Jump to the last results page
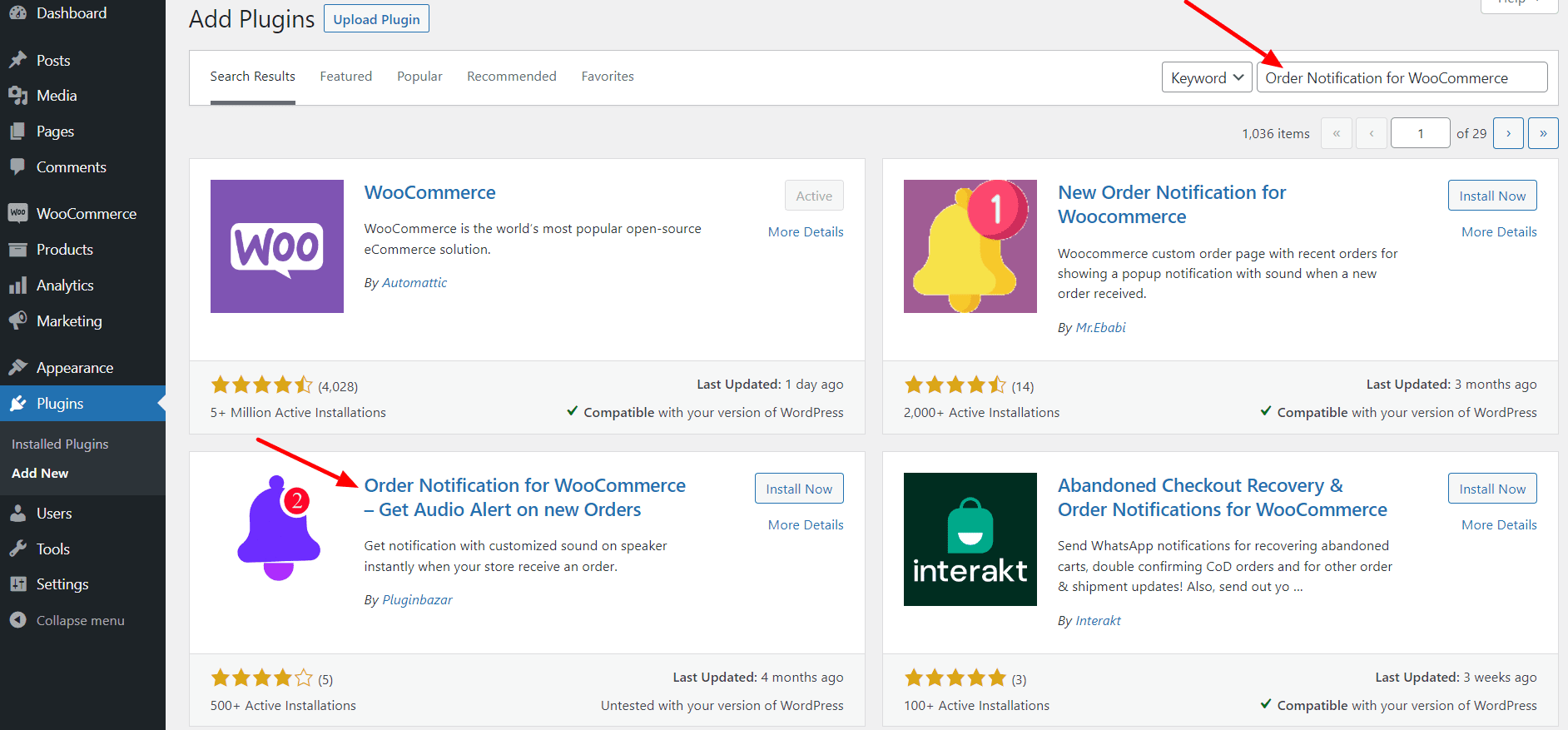This screenshot has width=1568, height=730. tap(1543, 133)
